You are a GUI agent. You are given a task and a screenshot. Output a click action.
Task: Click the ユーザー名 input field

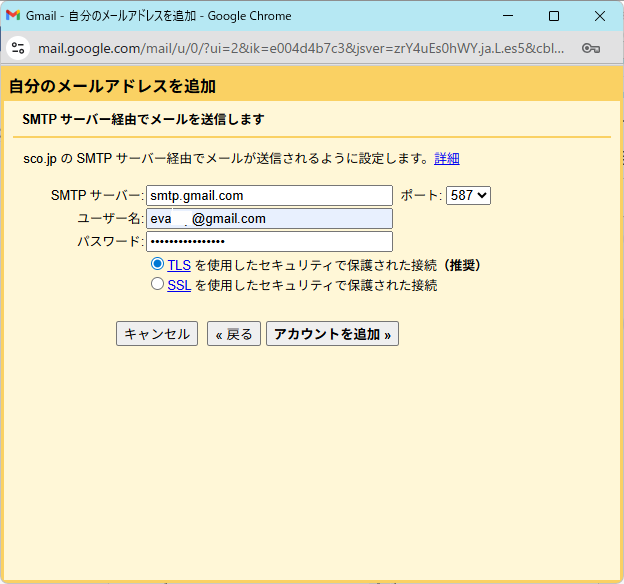coord(269,219)
